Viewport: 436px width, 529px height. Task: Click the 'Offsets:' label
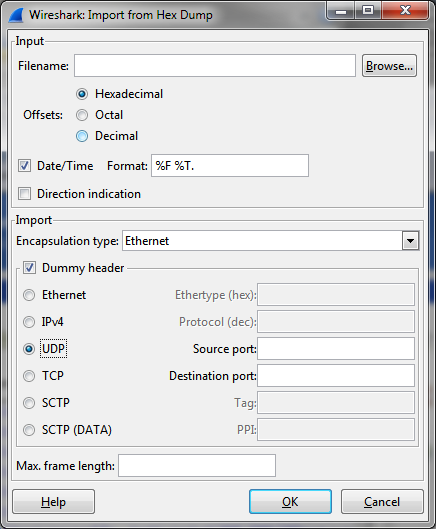(43, 115)
